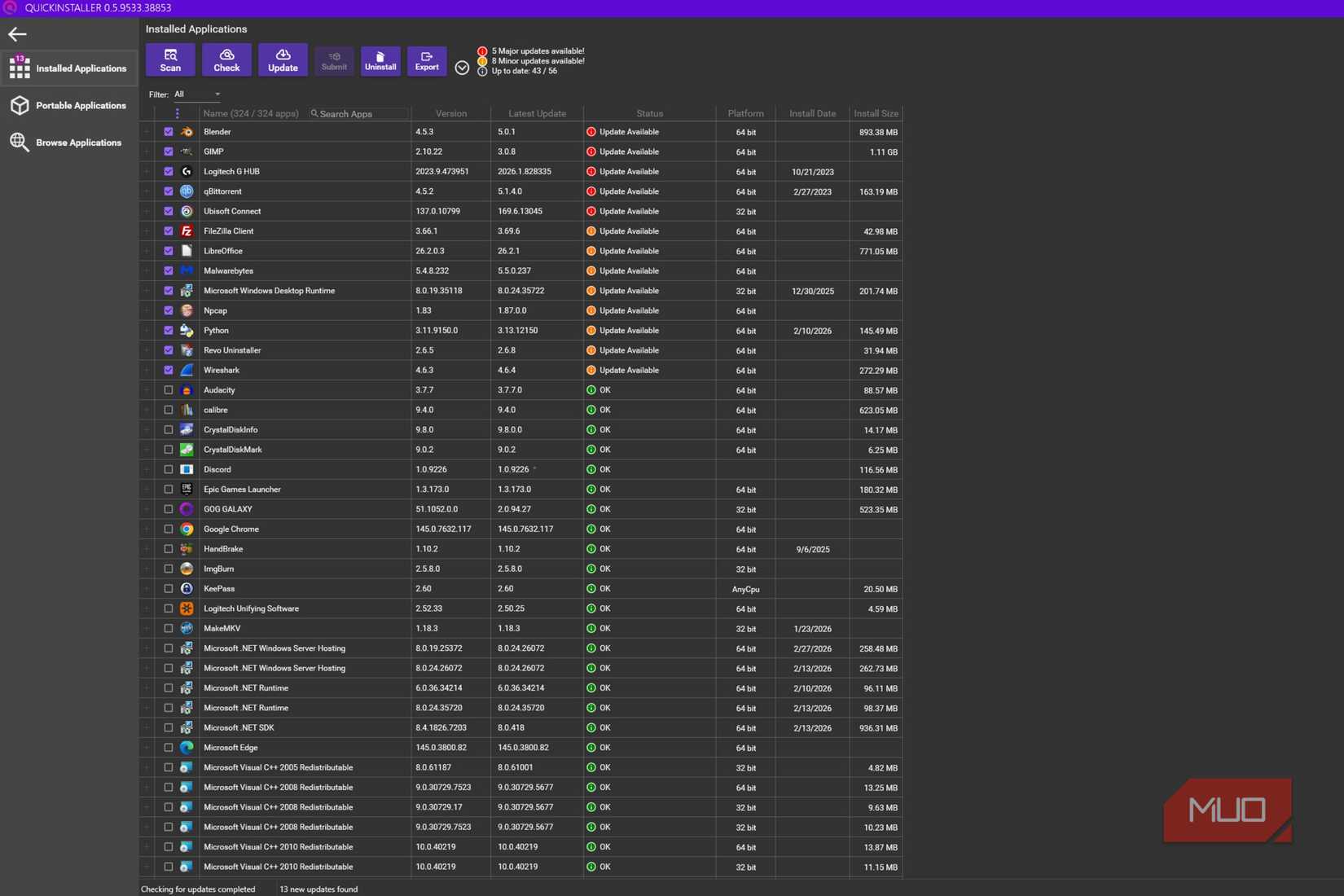Click the Google Chrome icon
Image resolution: width=1344 pixels, height=896 pixels.
coord(187,529)
